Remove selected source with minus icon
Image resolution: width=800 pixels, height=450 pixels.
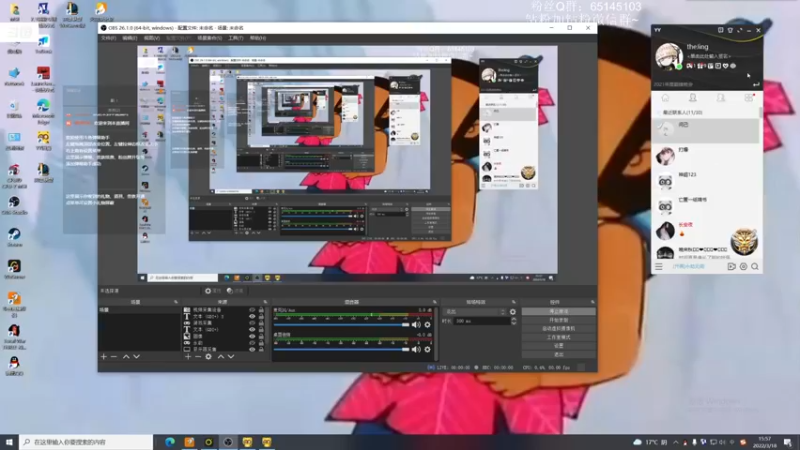[198, 357]
